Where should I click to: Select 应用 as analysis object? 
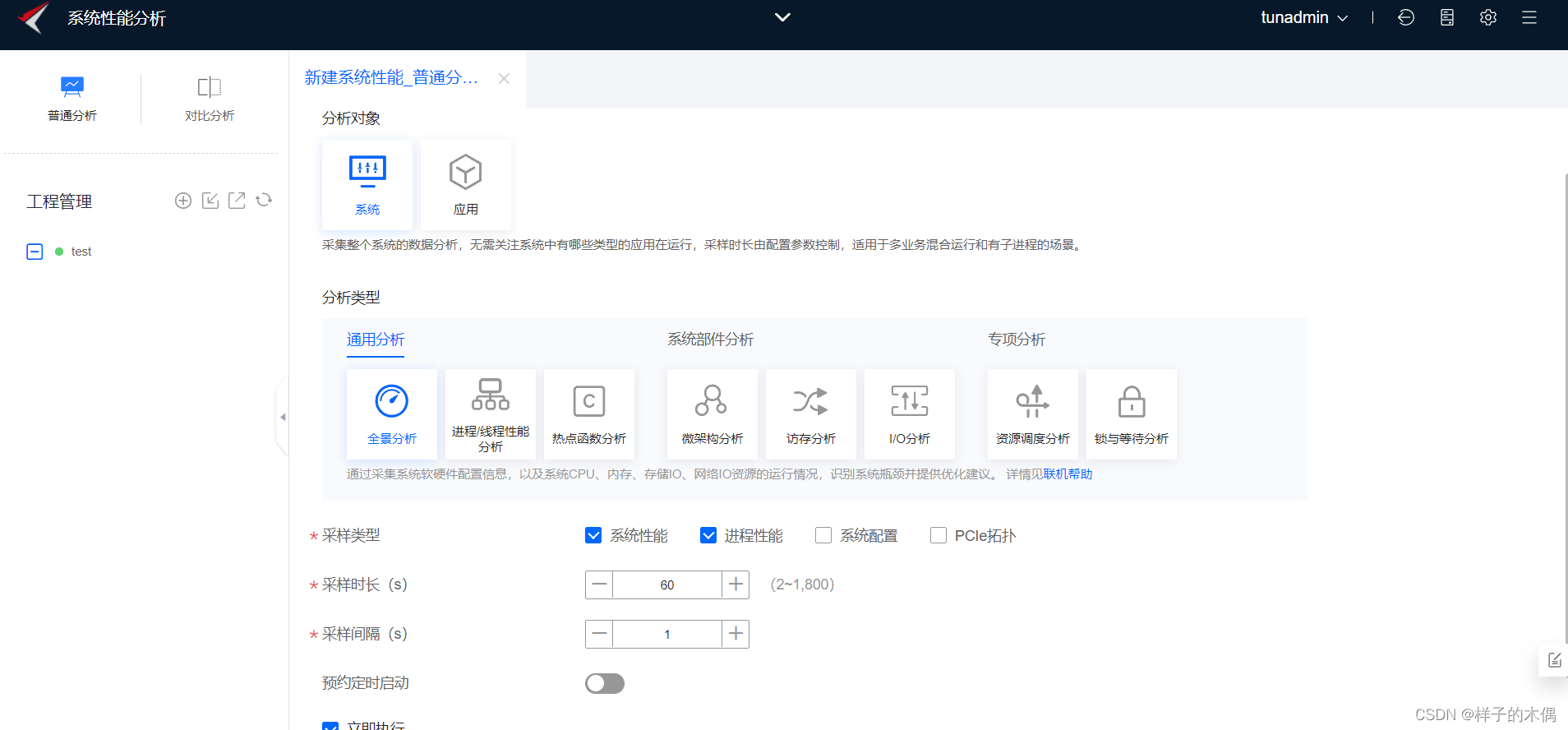466,185
